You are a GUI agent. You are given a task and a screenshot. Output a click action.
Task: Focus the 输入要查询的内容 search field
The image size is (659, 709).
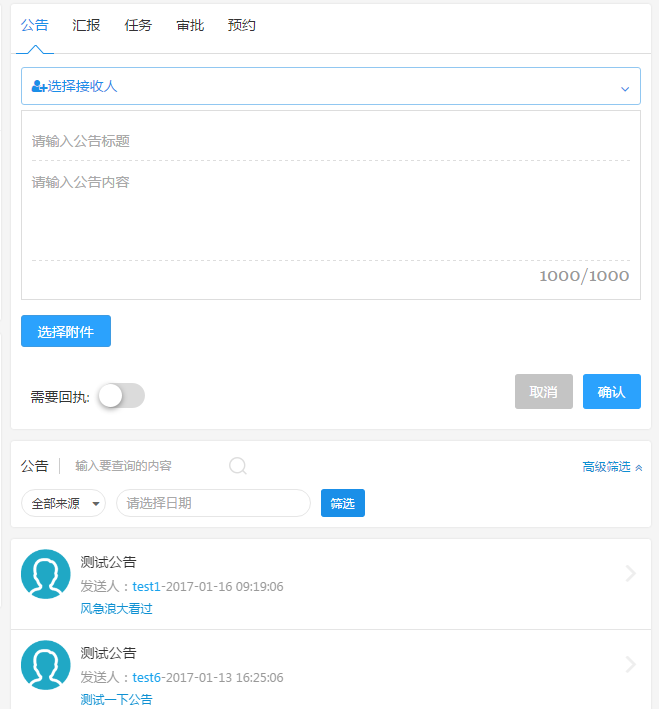(149, 466)
